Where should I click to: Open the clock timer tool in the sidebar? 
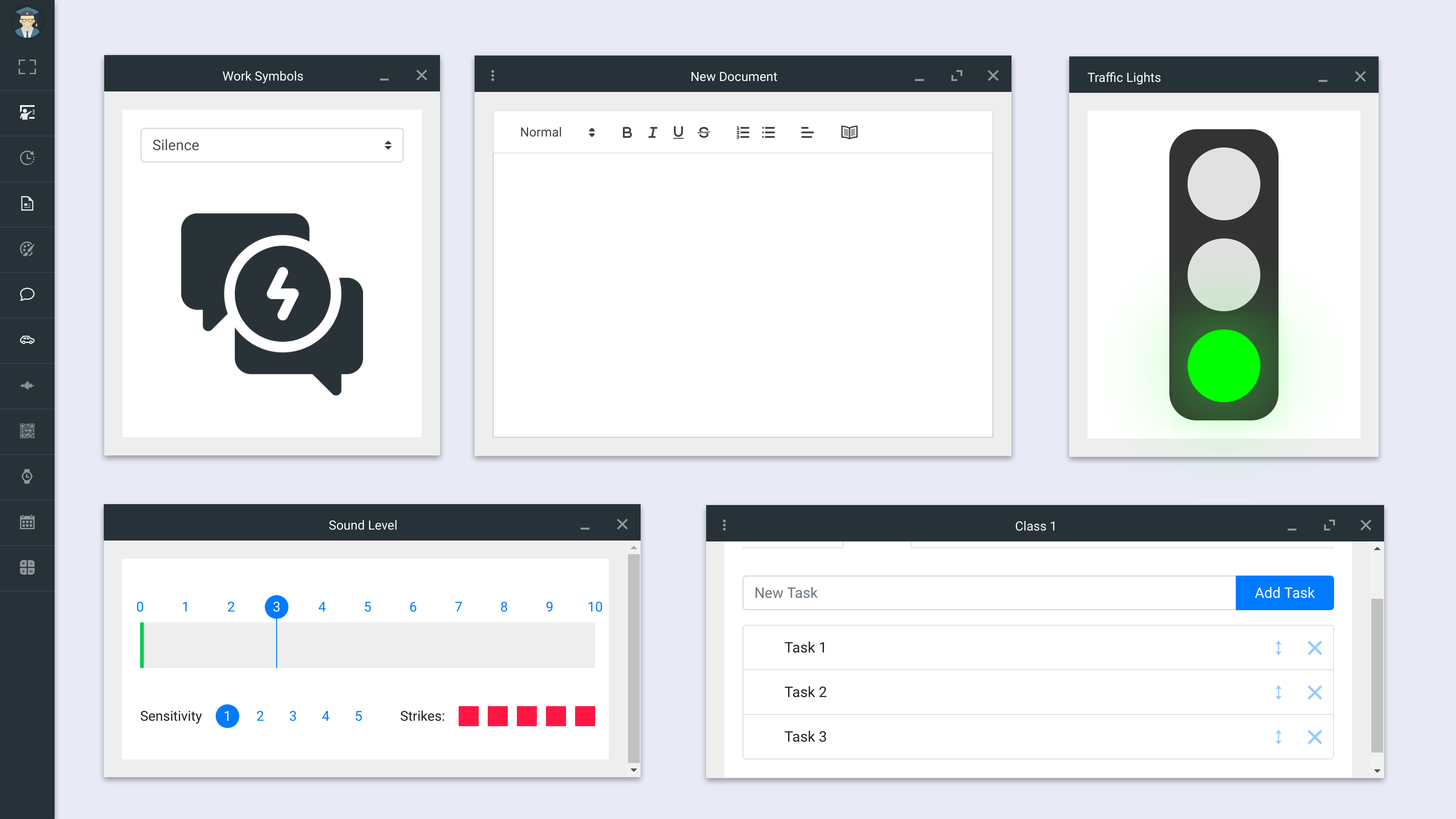click(27, 158)
